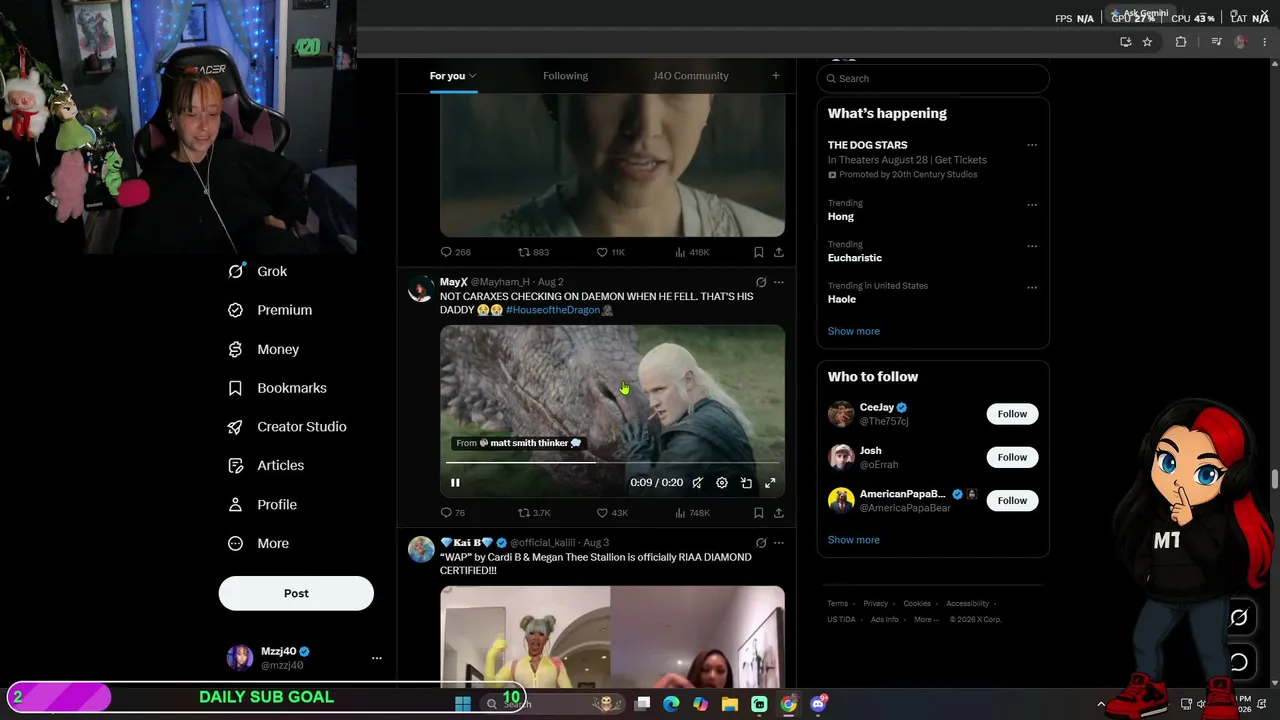Open the #HouseoftheDragon hashtag

coord(553,310)
